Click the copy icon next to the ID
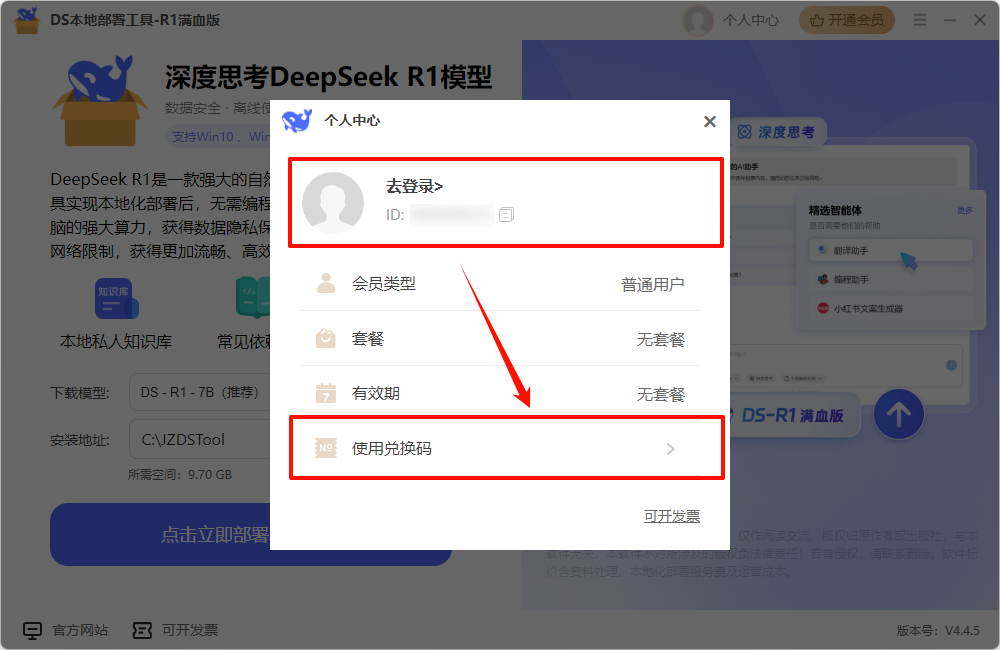 click(505, 214)
